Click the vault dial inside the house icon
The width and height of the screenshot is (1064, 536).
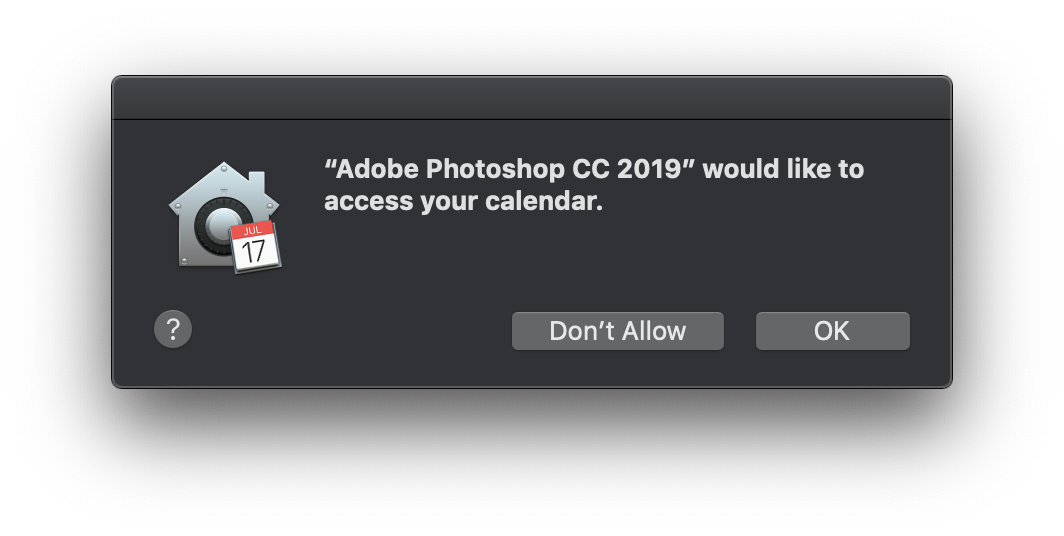(x=221, y=224)
